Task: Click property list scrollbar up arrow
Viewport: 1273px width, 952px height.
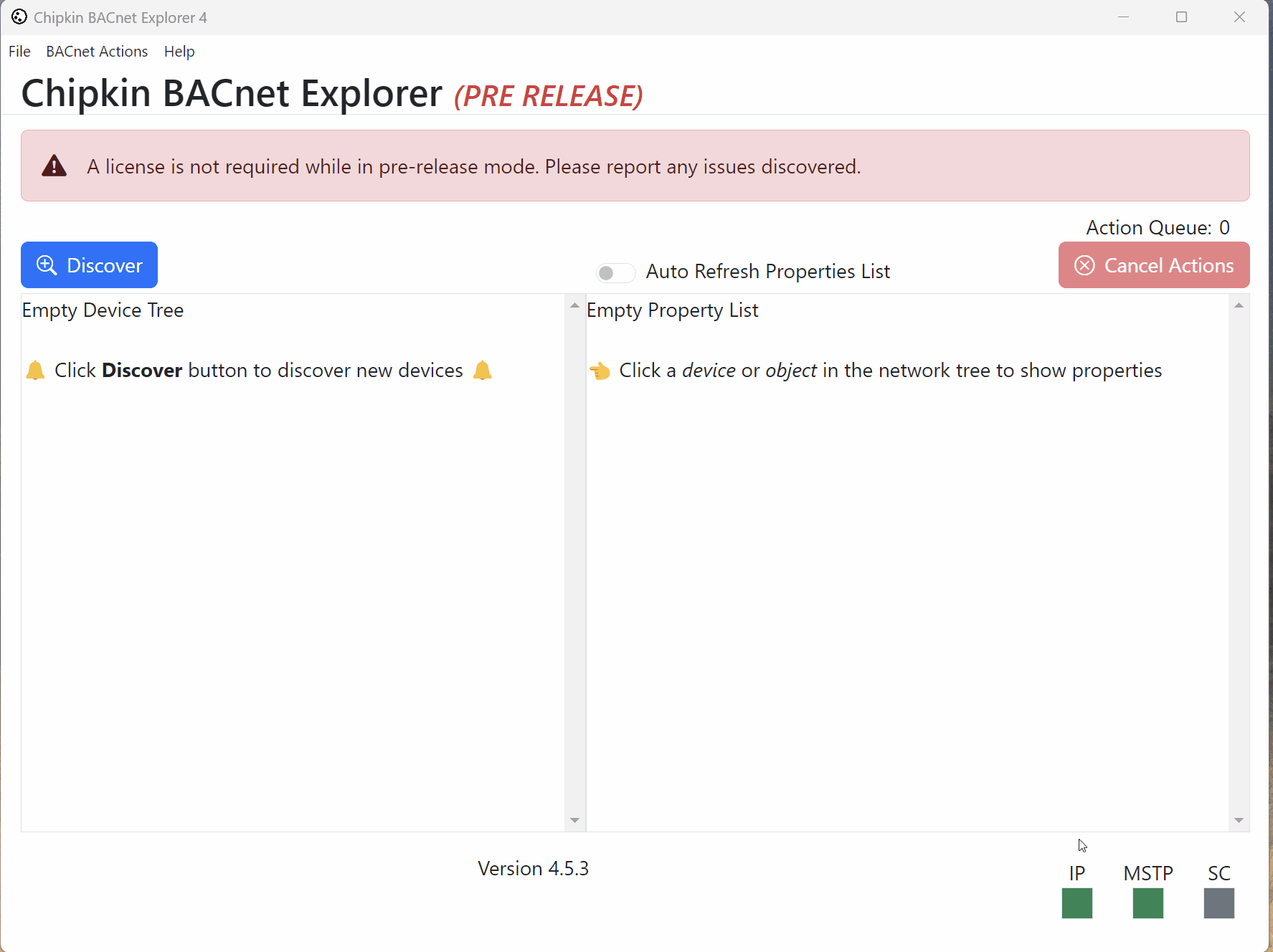Action: [x=1239, y=305]
